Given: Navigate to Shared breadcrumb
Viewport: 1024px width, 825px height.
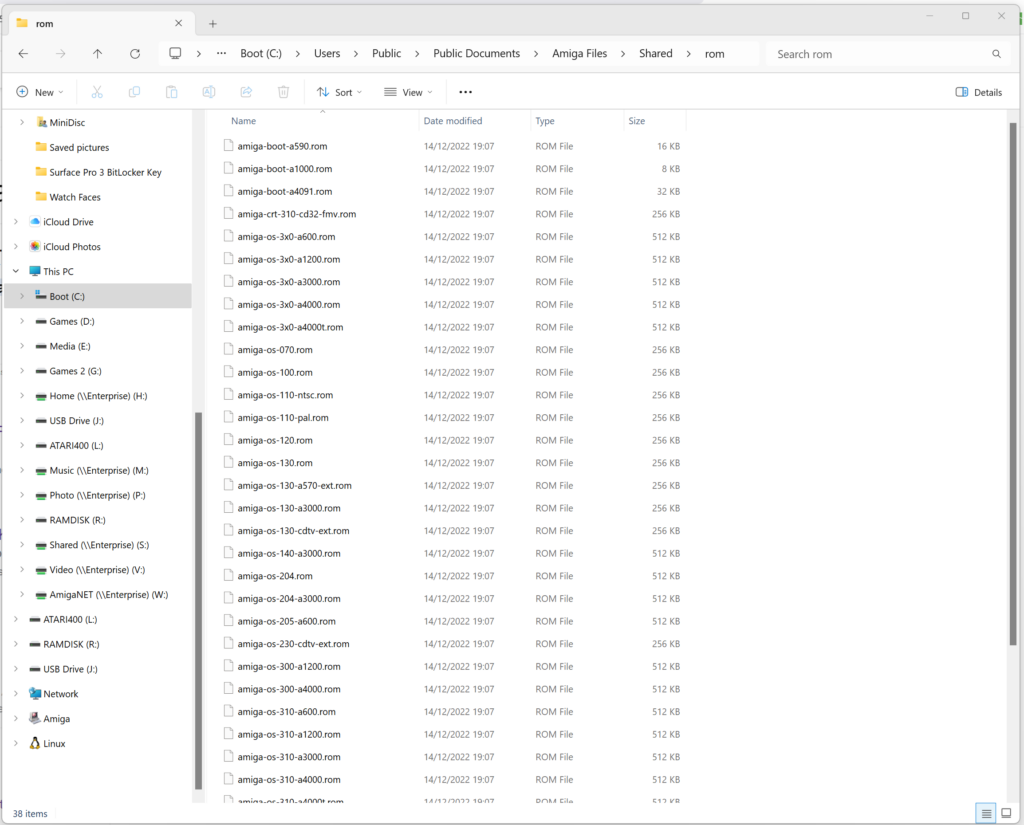Looking at the screenshot, I should point(656,54).
